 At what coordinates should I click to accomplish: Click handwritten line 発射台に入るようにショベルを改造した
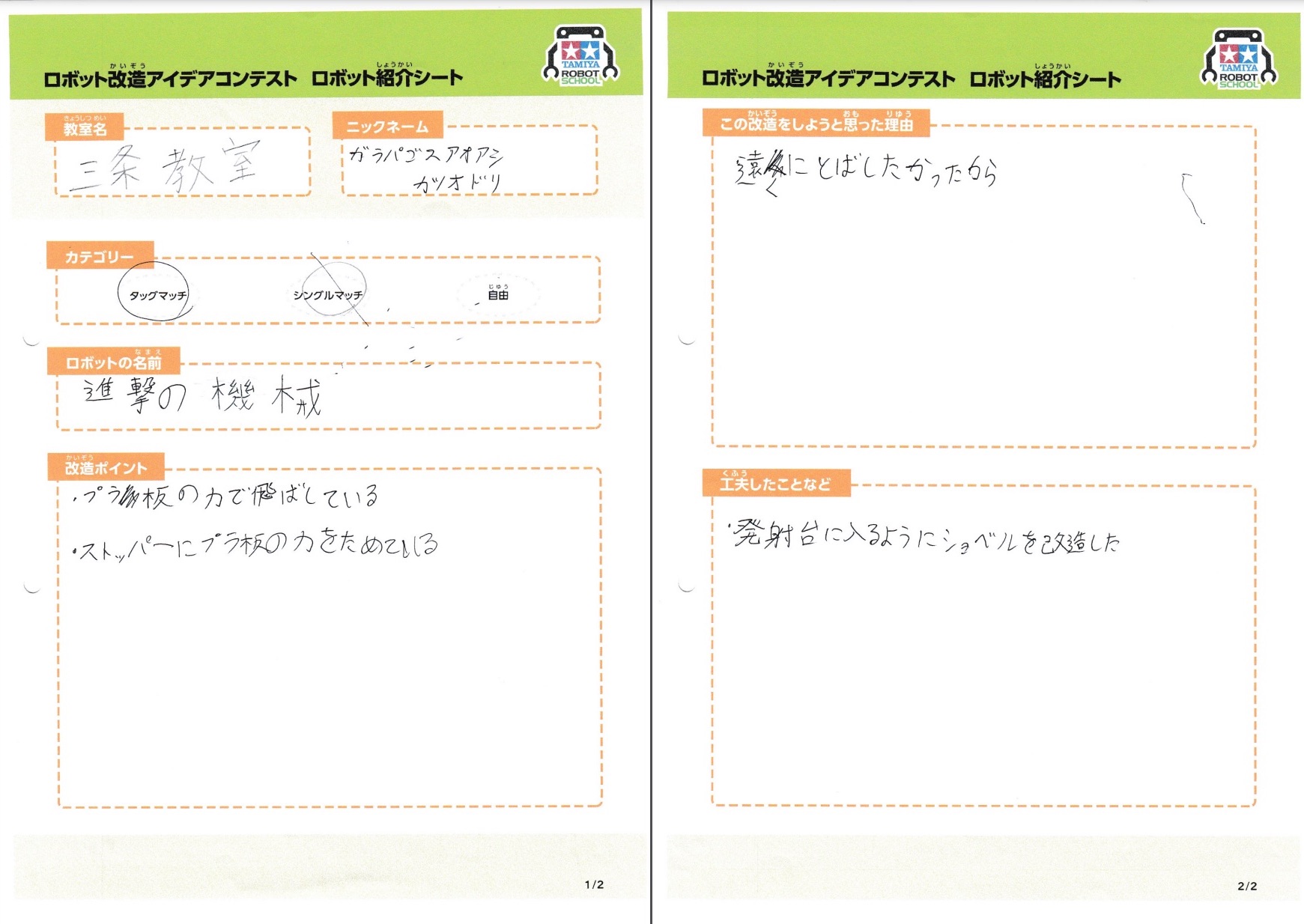tap(925, 536)
